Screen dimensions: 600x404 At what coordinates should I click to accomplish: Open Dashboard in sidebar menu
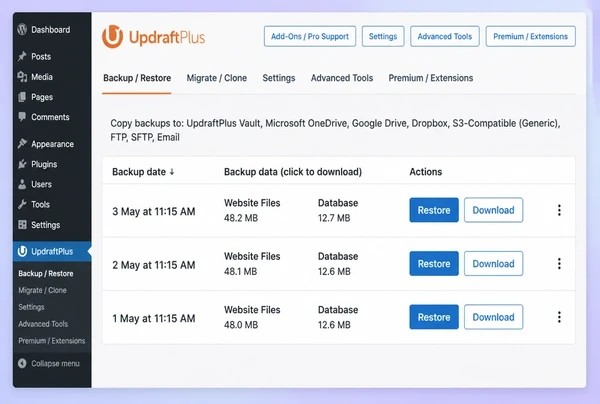(x=51, y=29)
